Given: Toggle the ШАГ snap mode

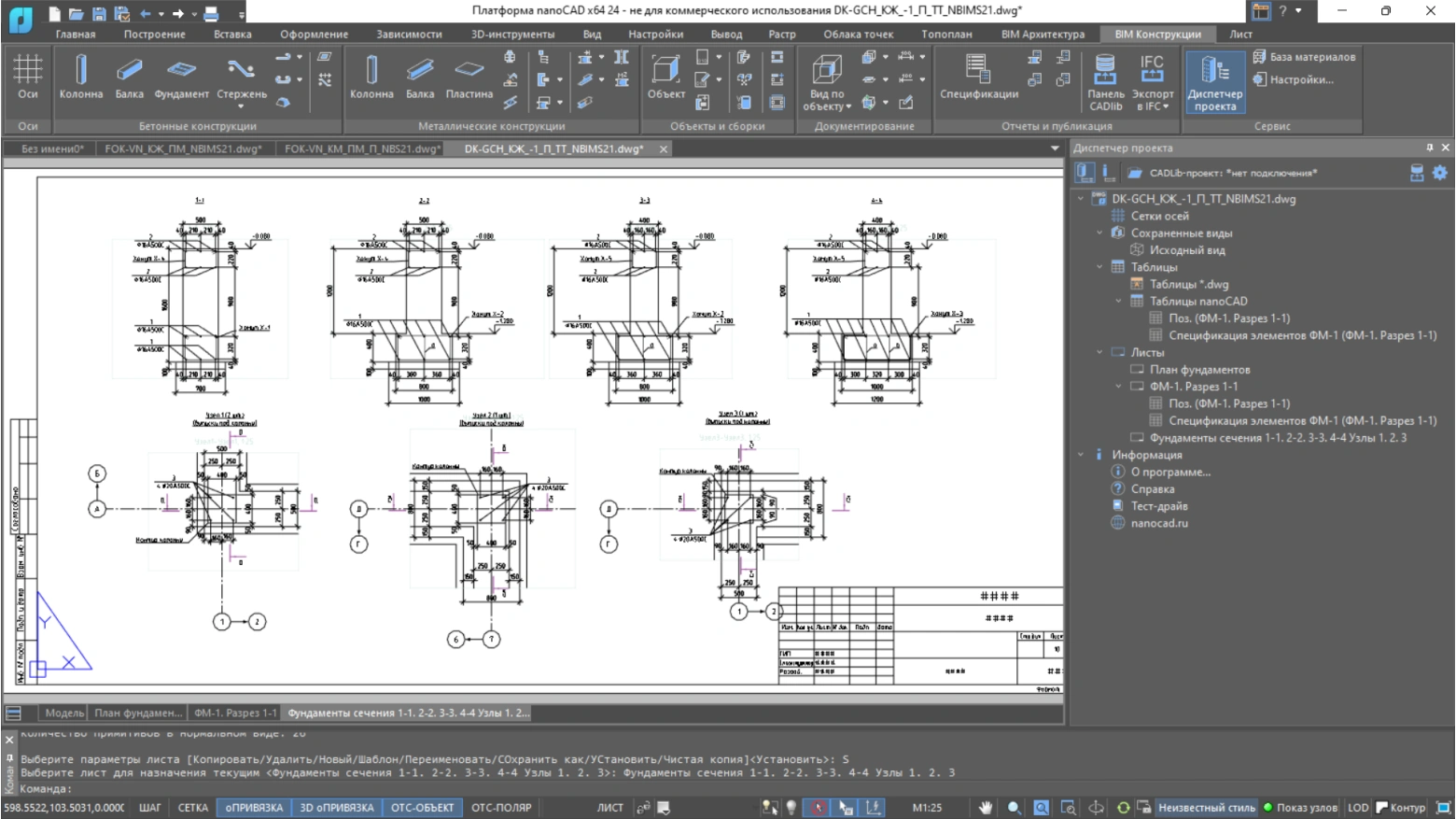Looking at the screenshot, I should click(149, 808).
